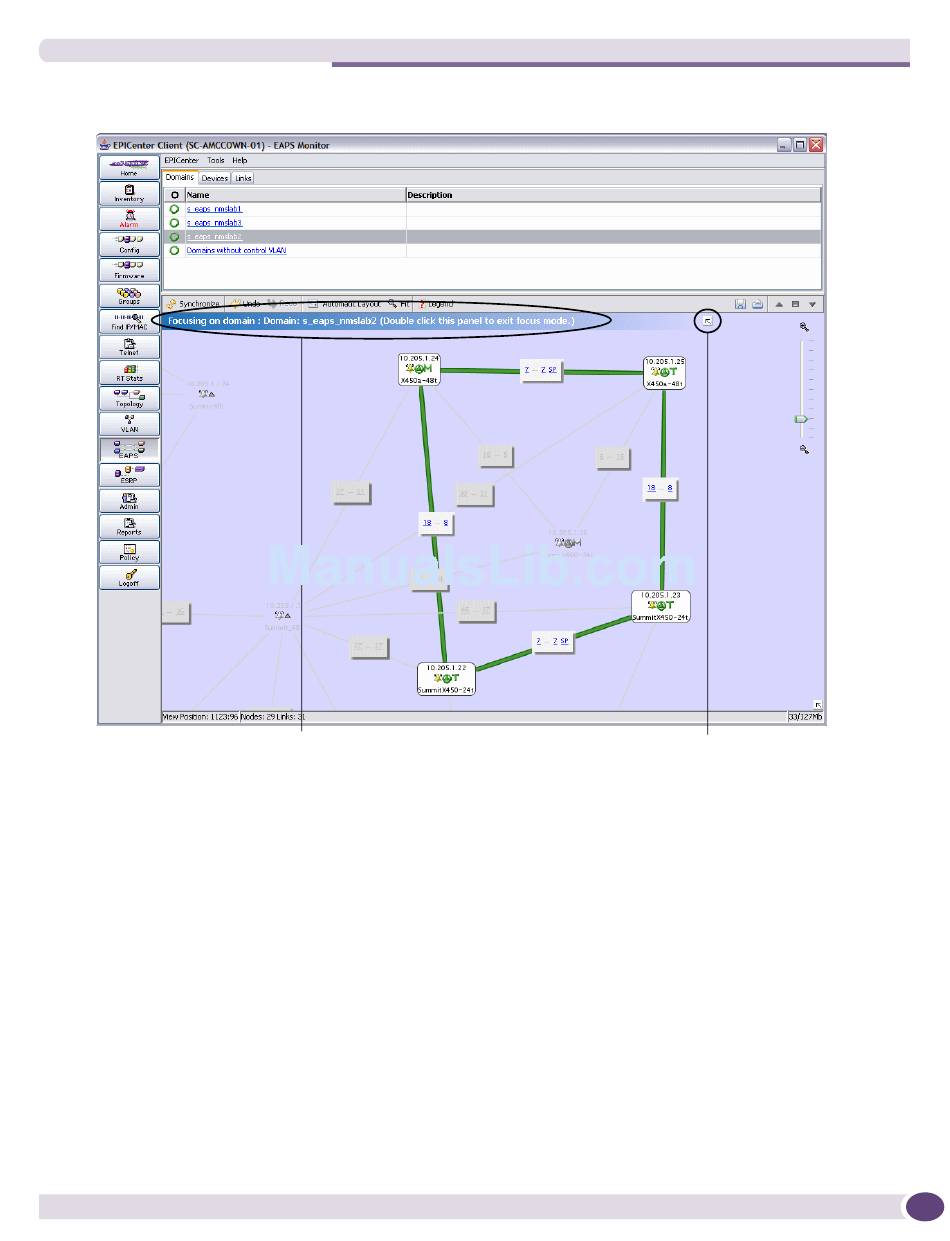Open the Config module
The height and width of the screenshot is (1241, 950).
point(129,244)
